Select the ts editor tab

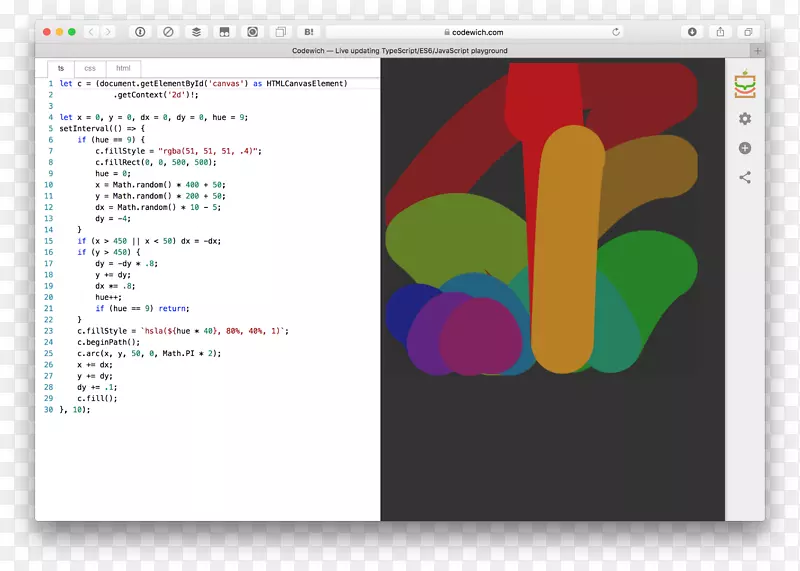pyautogui.click(x=60, y=68)
